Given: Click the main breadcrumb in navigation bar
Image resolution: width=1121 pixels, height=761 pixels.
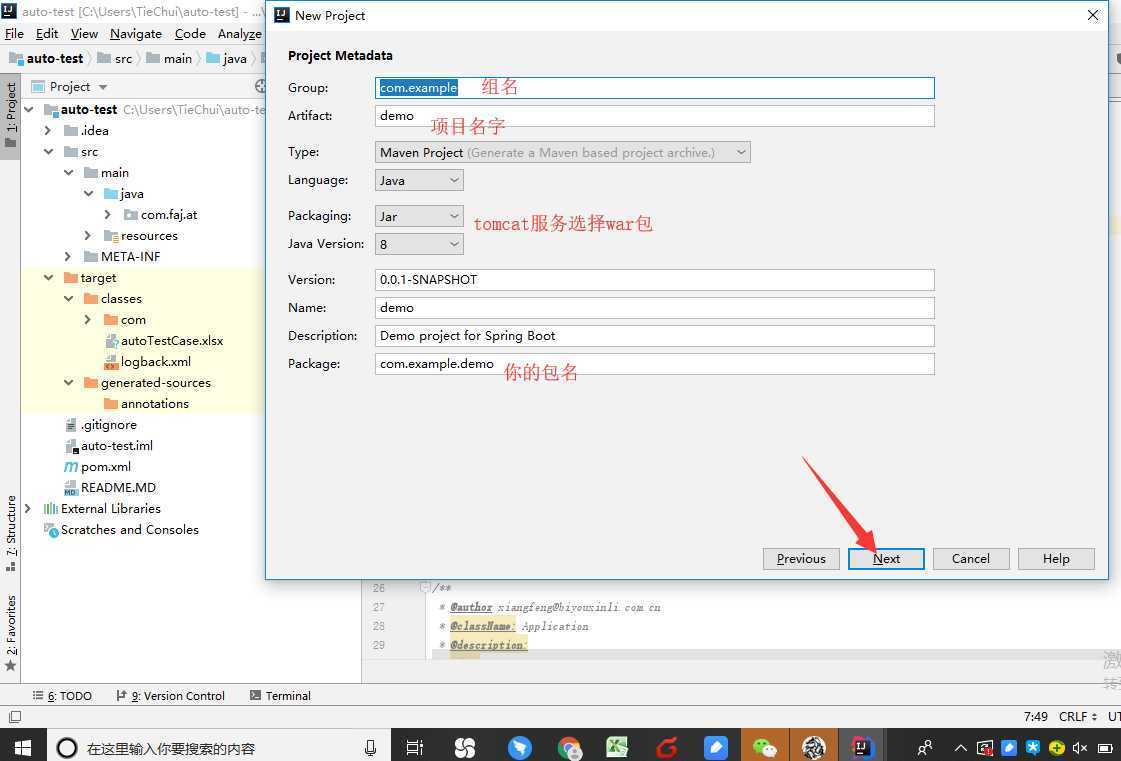Looking at the screenshot, I should pos(169,59).
